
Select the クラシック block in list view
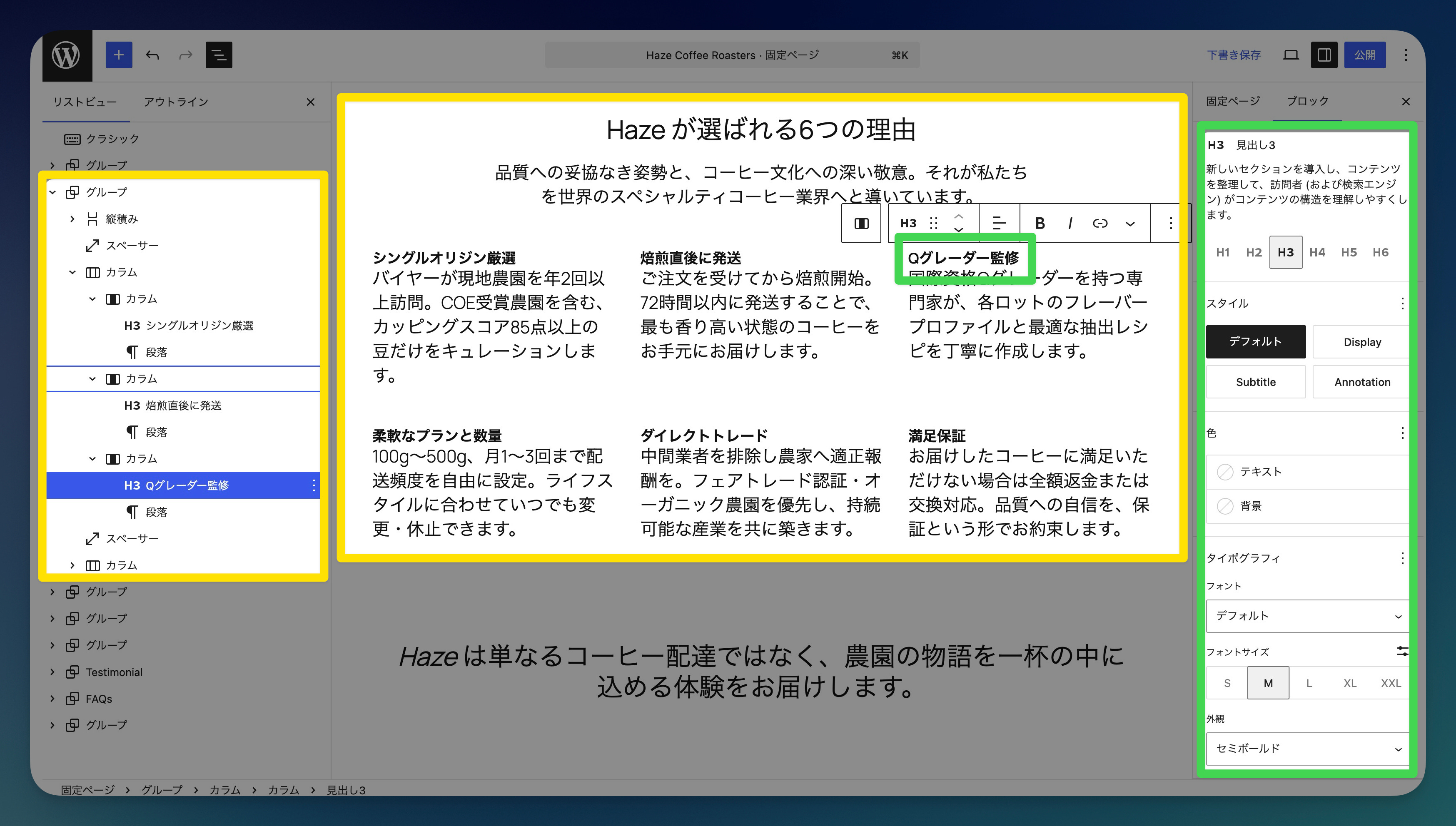(112, 139)
